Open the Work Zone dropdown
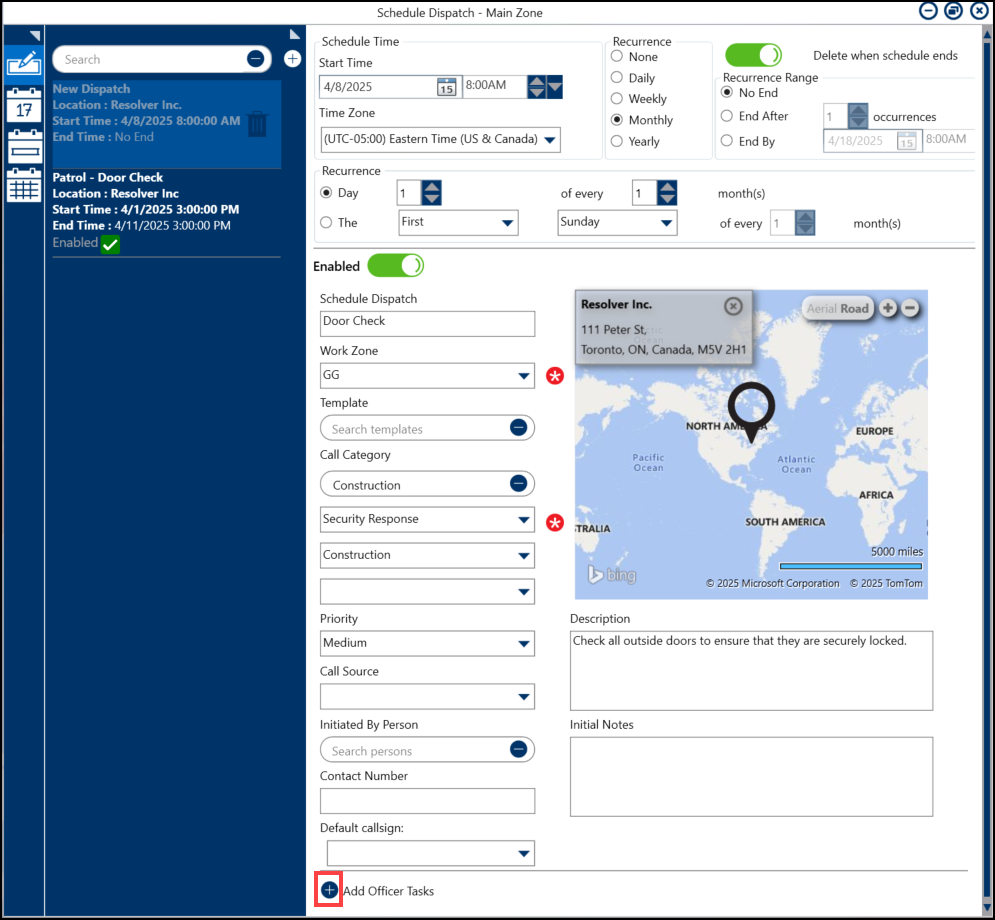Screen dimensions: 995x920 [x=524, y=376]
